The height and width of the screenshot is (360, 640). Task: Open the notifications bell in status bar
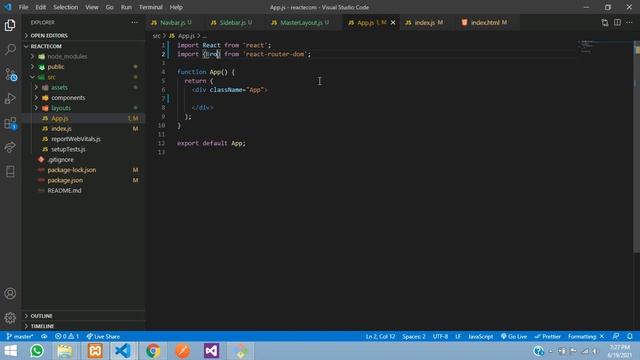[x=630, y=336]
